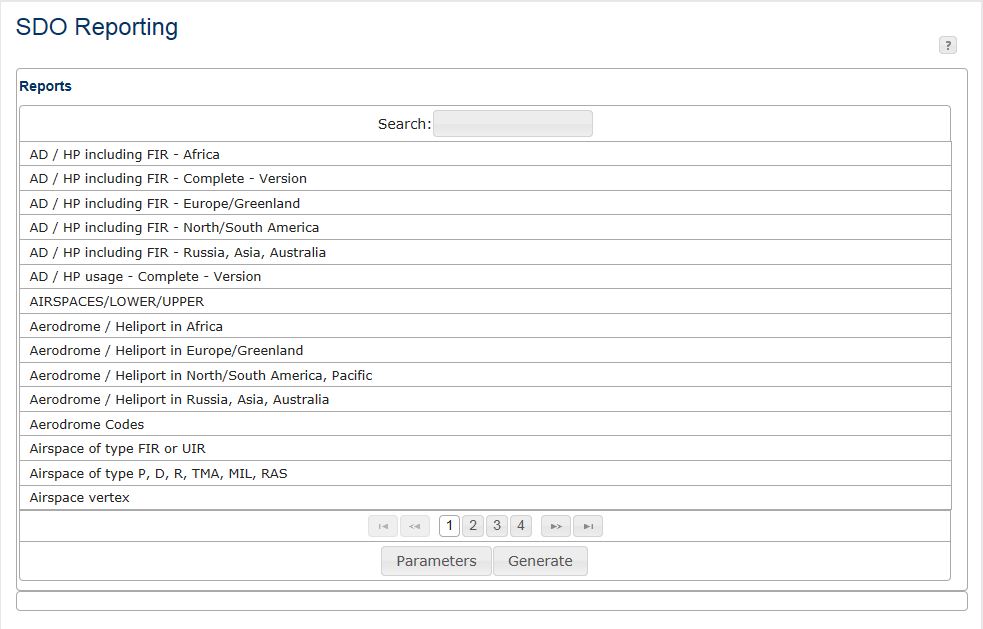The image size is (983, 629).
Task: Click the Parameters button
Action: 436,561
